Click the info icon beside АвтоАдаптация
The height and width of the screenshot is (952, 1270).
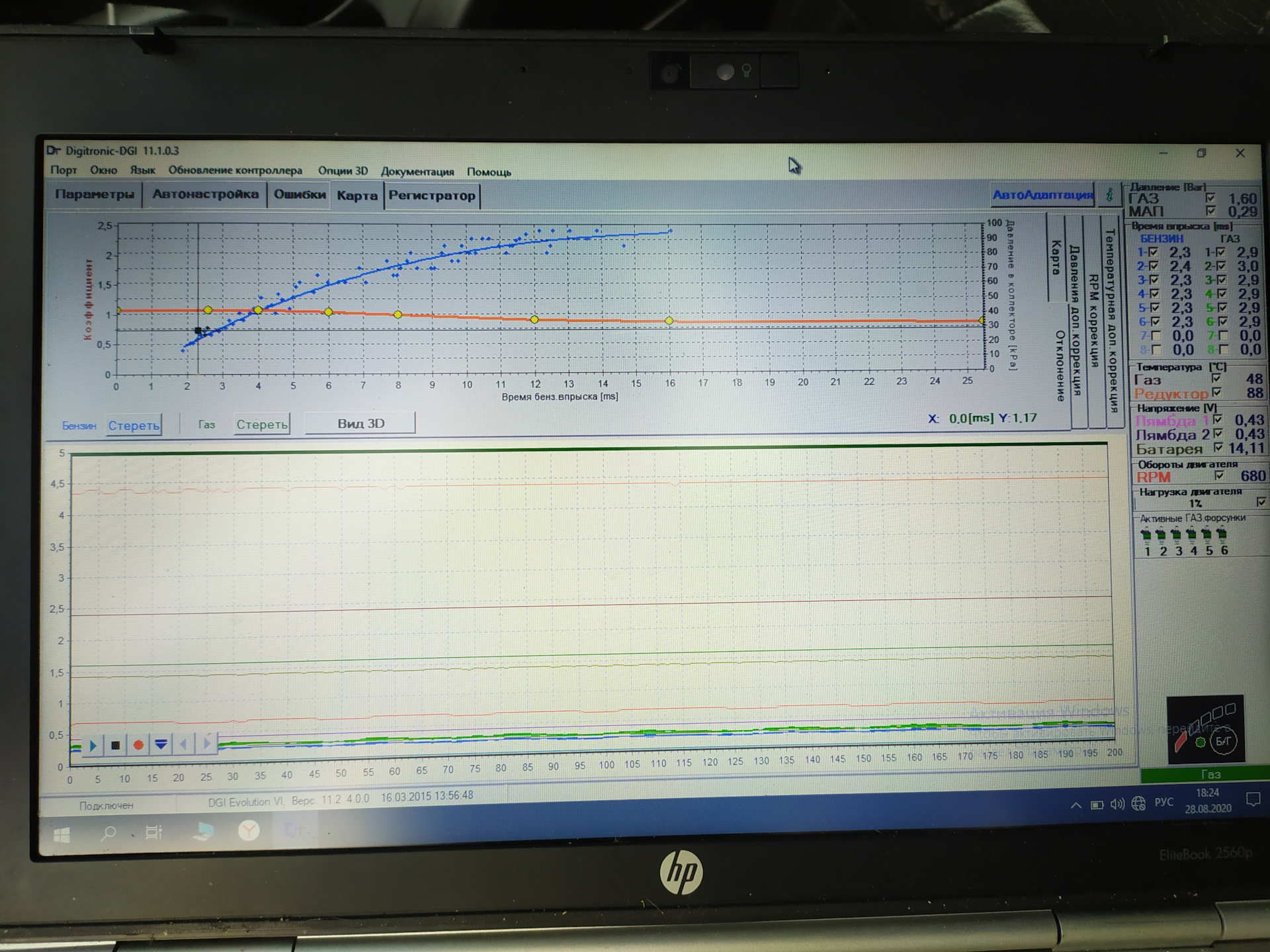[x=1109, y=194]
